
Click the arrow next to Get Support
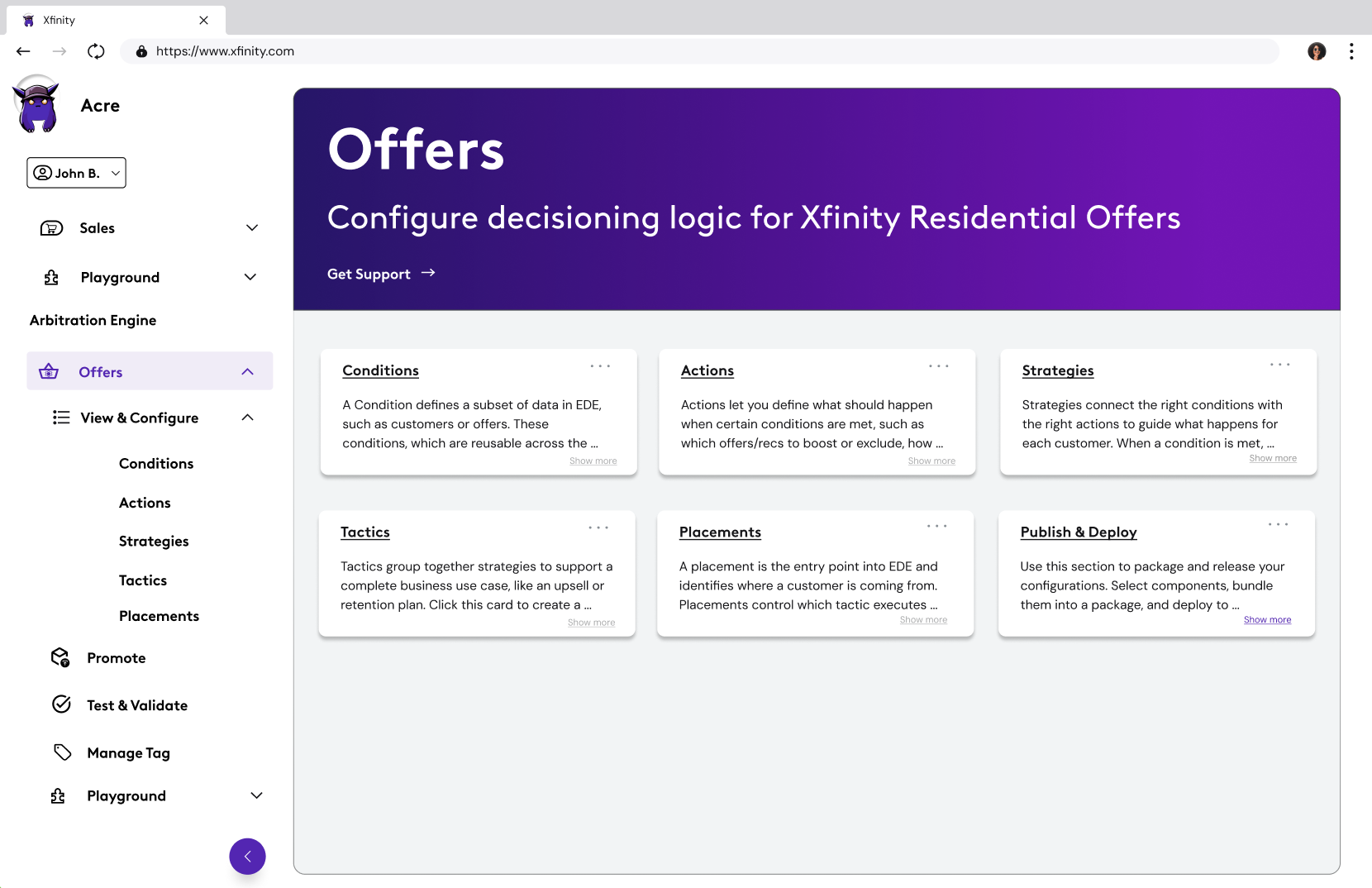pyautogui.click(x=428, y=273)
